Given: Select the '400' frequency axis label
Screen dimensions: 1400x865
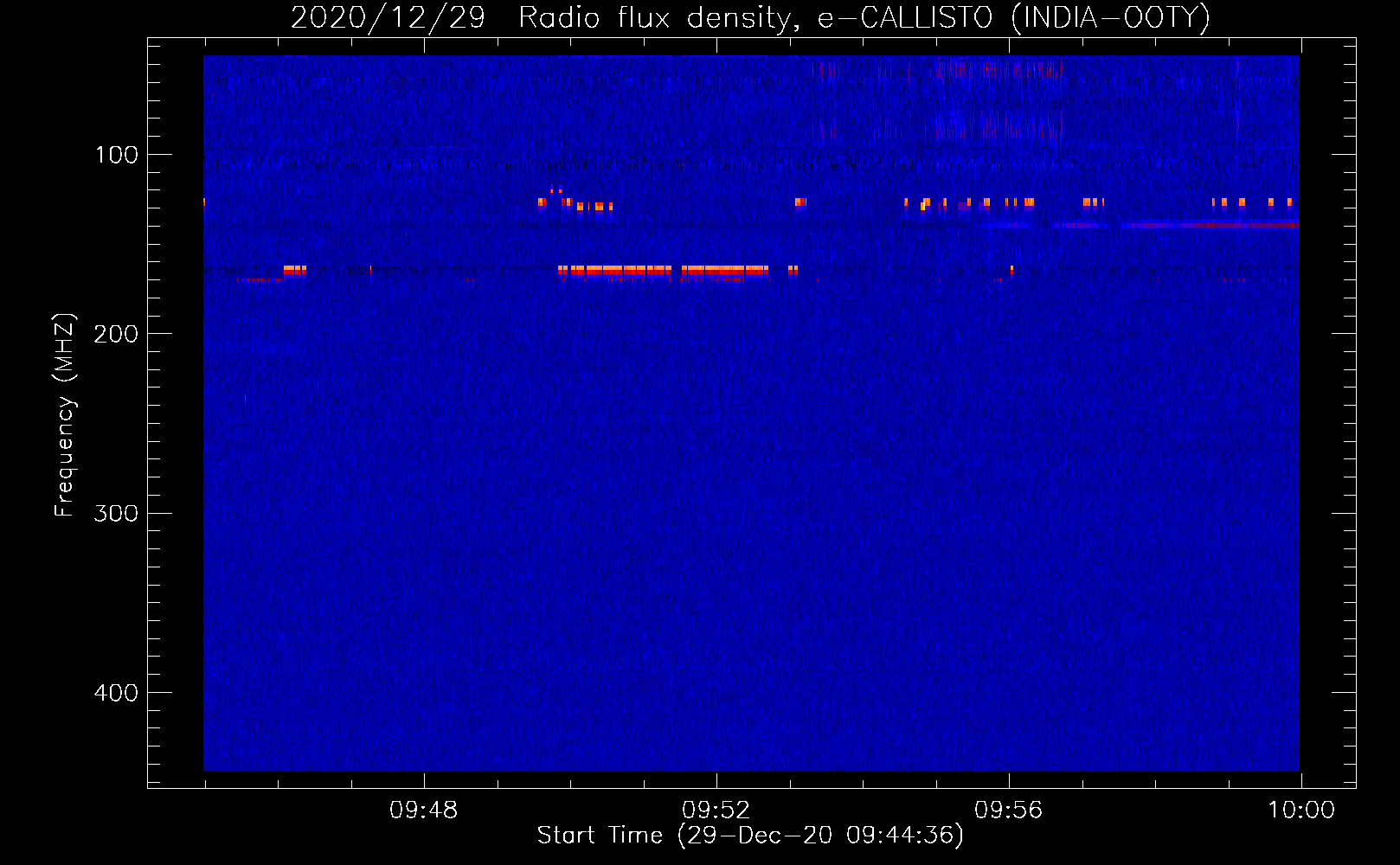Looking at the screenshot, I should [116, 694].
